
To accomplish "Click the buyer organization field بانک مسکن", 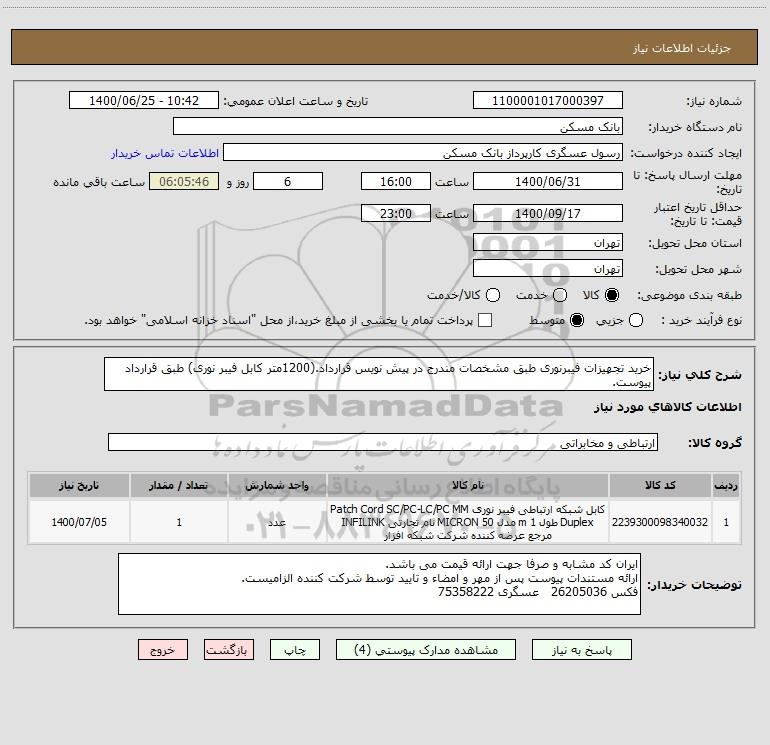I will point(398,126).
